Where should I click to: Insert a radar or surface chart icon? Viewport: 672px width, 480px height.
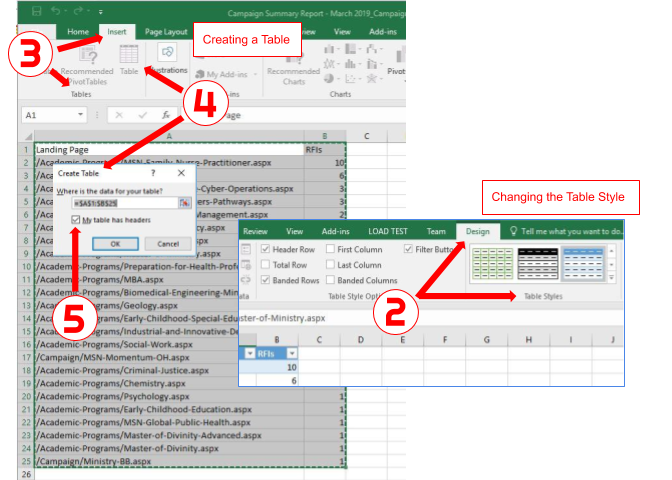372,78
